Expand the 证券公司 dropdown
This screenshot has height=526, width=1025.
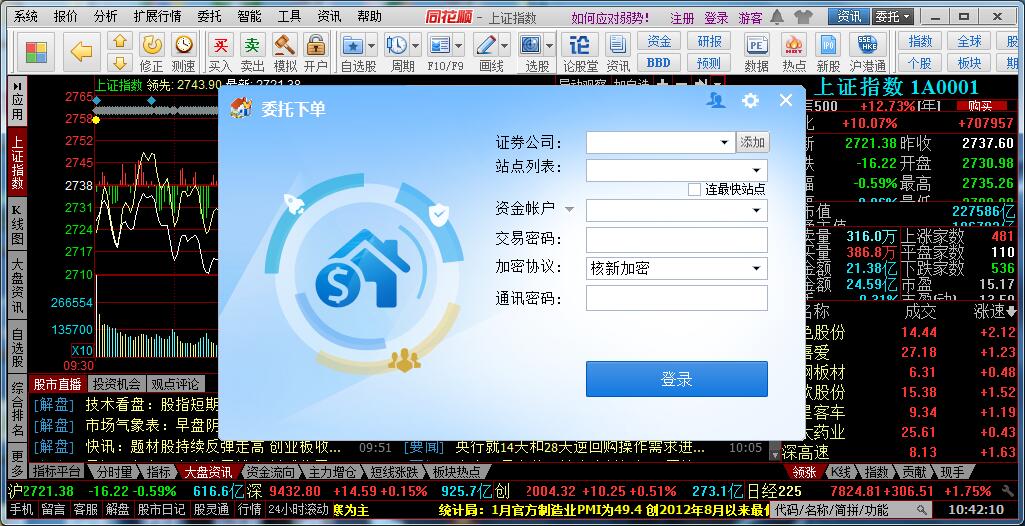tap(724, 142)
